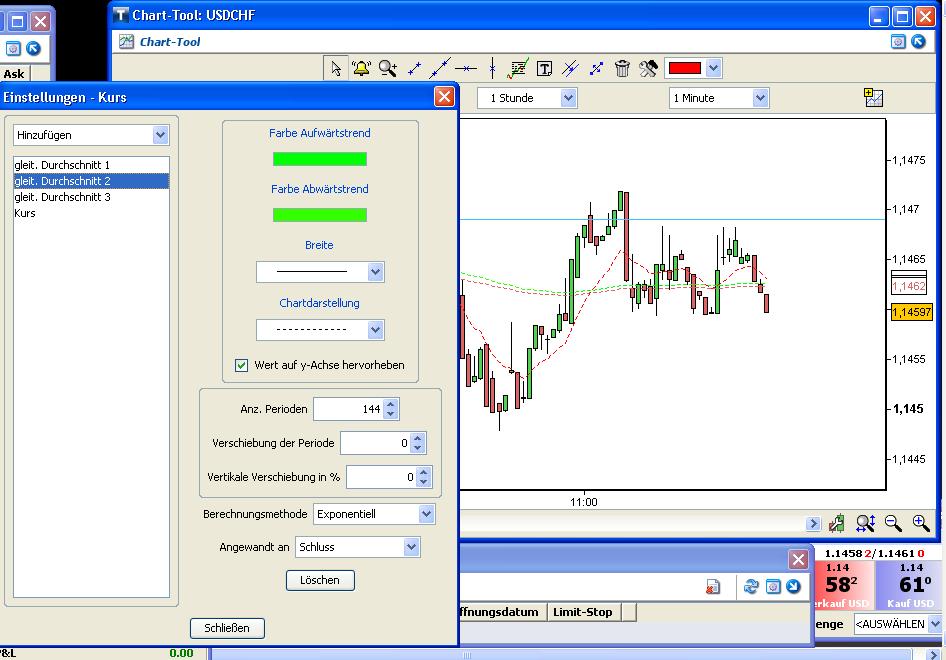946x660 pixels.
Task: Choose the extended trend line tool
Action: (x=440, y=68)
